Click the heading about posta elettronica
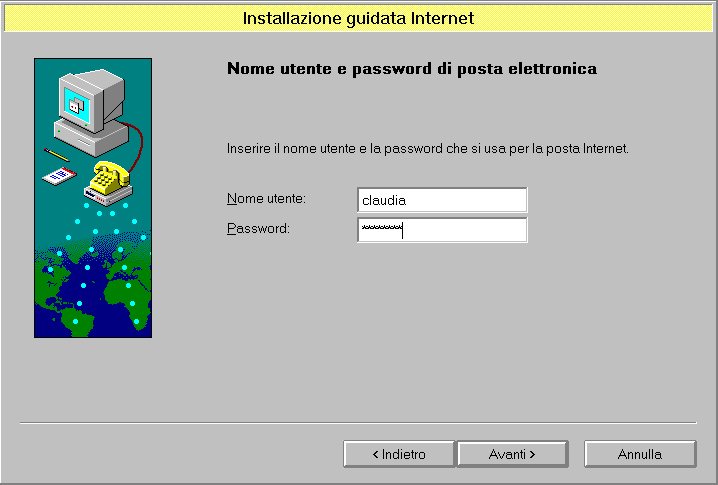The height and width of the screenshot is (485, 718). pos(412,69)
